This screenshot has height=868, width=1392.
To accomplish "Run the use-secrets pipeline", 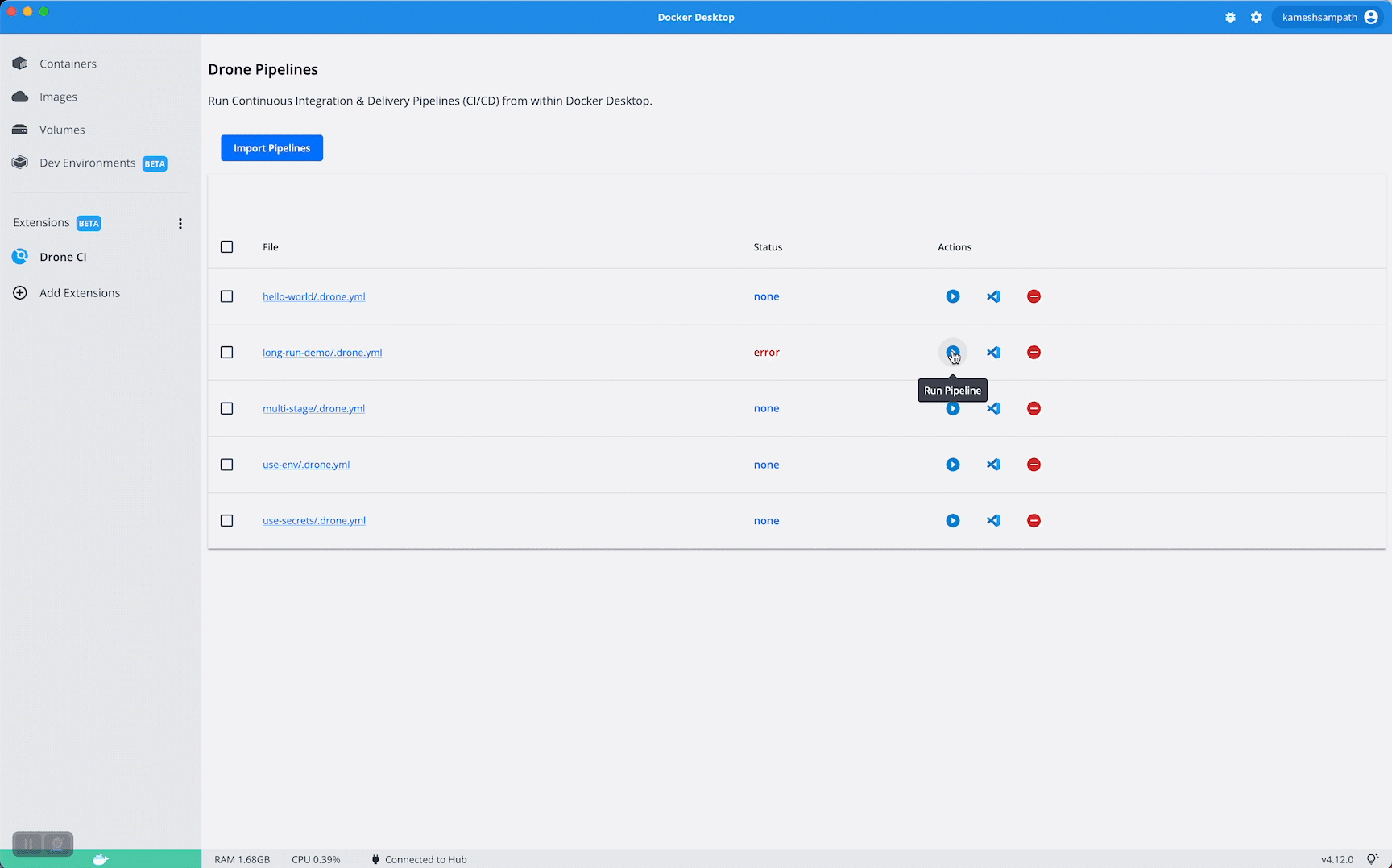I will (953, 521).
